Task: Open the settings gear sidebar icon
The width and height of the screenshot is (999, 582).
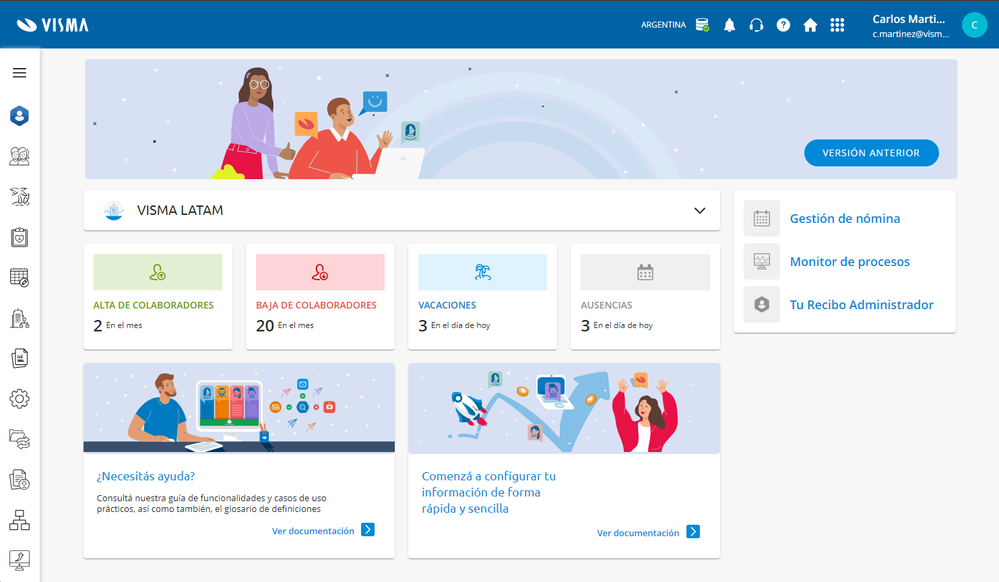Action: [x=20, y=399]
